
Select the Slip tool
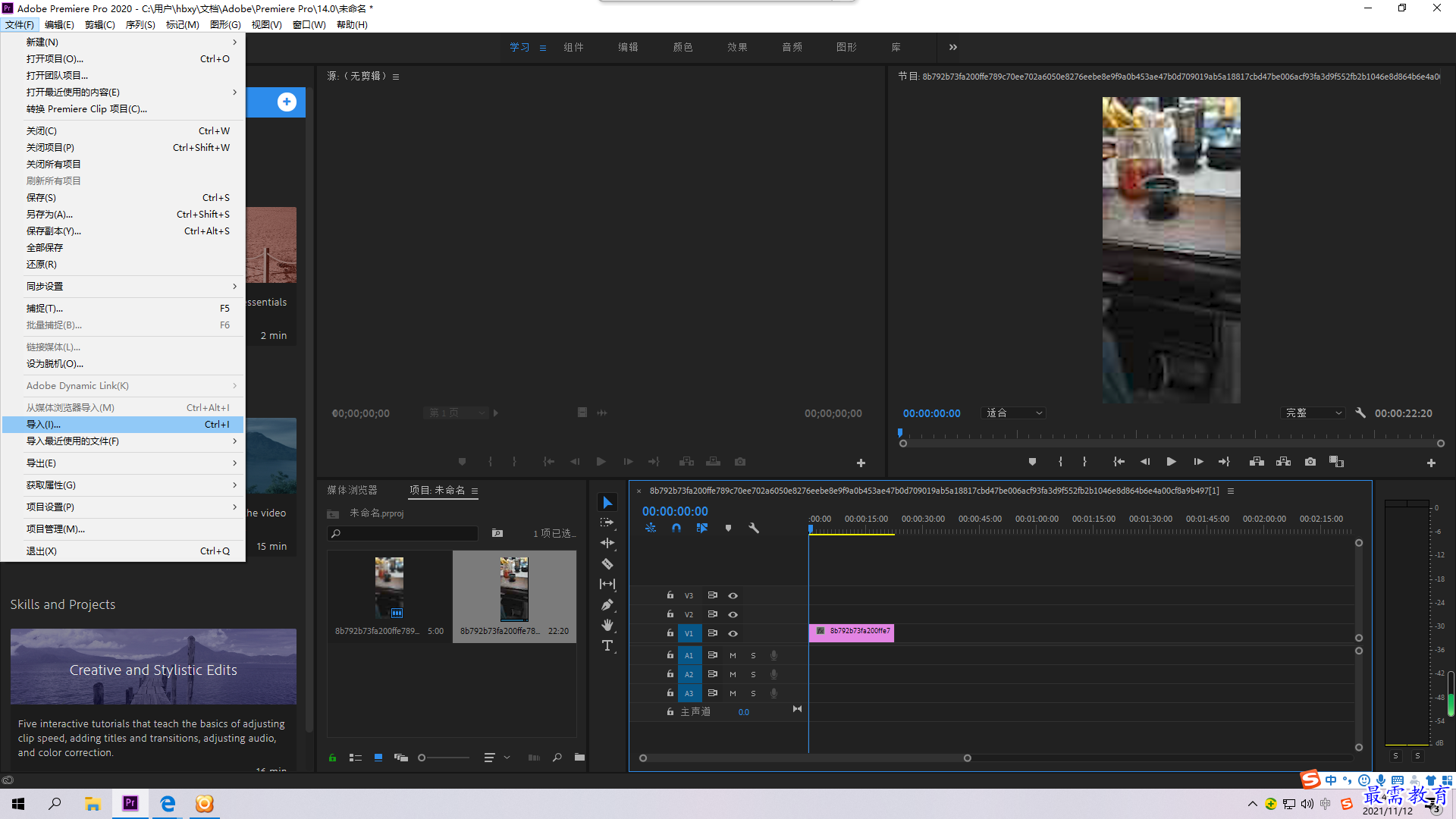(607, 584)
